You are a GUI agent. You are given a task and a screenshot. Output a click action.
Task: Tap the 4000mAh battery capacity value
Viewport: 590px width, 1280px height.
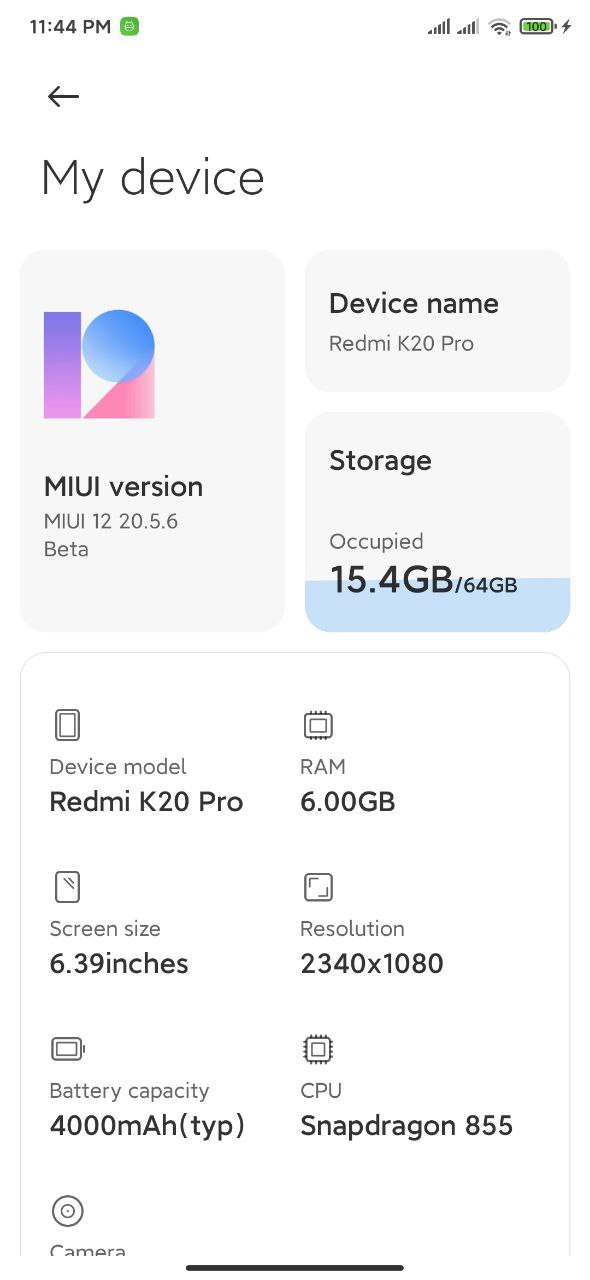147,1126
